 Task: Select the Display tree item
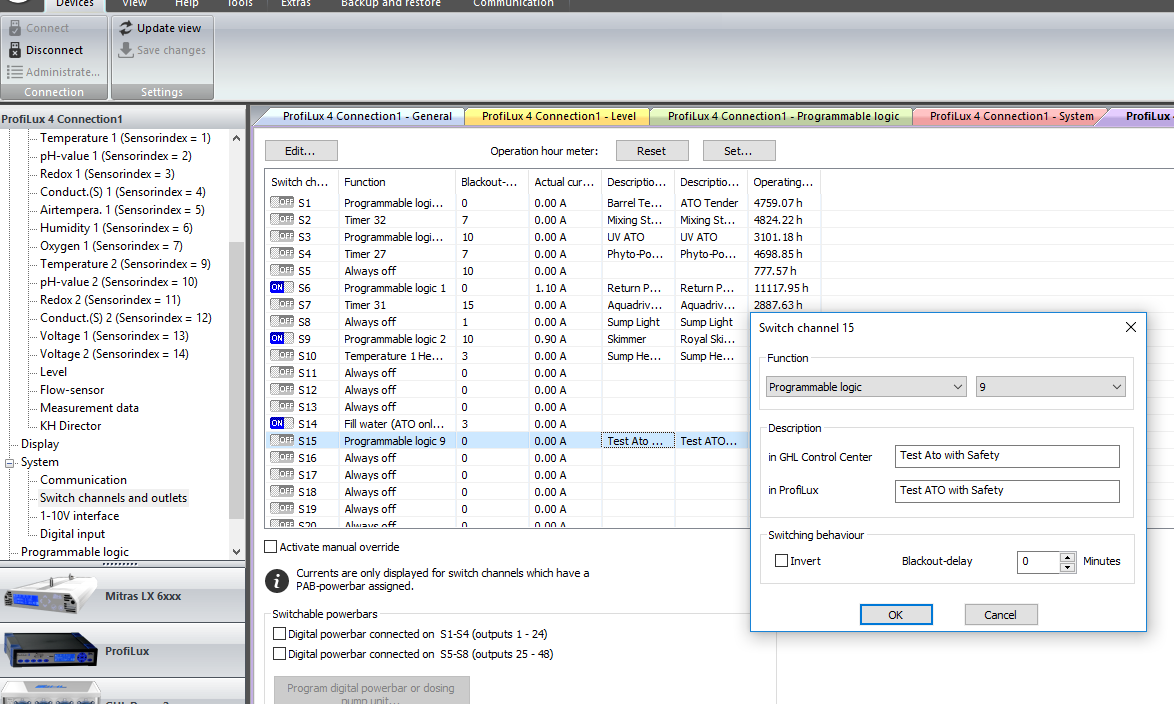40,443
